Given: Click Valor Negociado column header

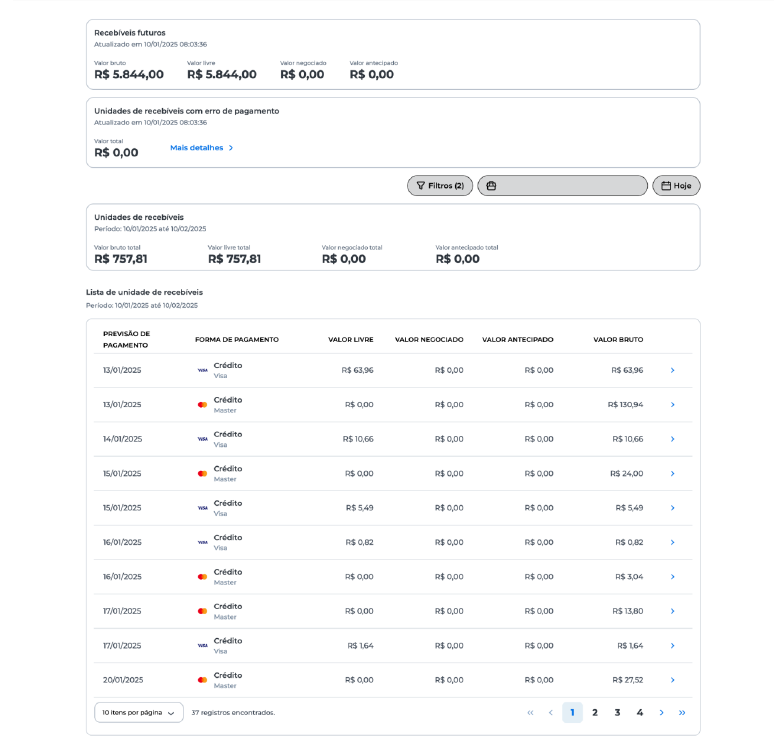Looking at the screenshot, I should (429, 340).
